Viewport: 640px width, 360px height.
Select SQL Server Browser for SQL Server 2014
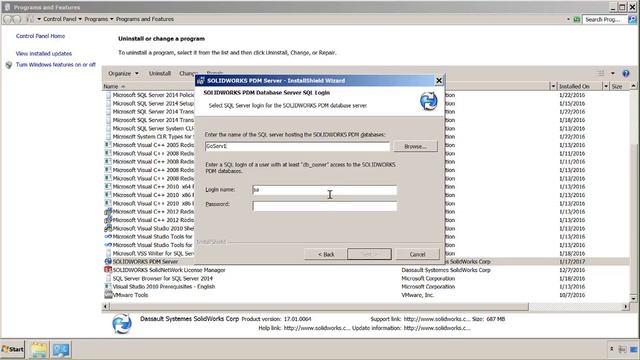pyautogui.click(x=162, y=278)
